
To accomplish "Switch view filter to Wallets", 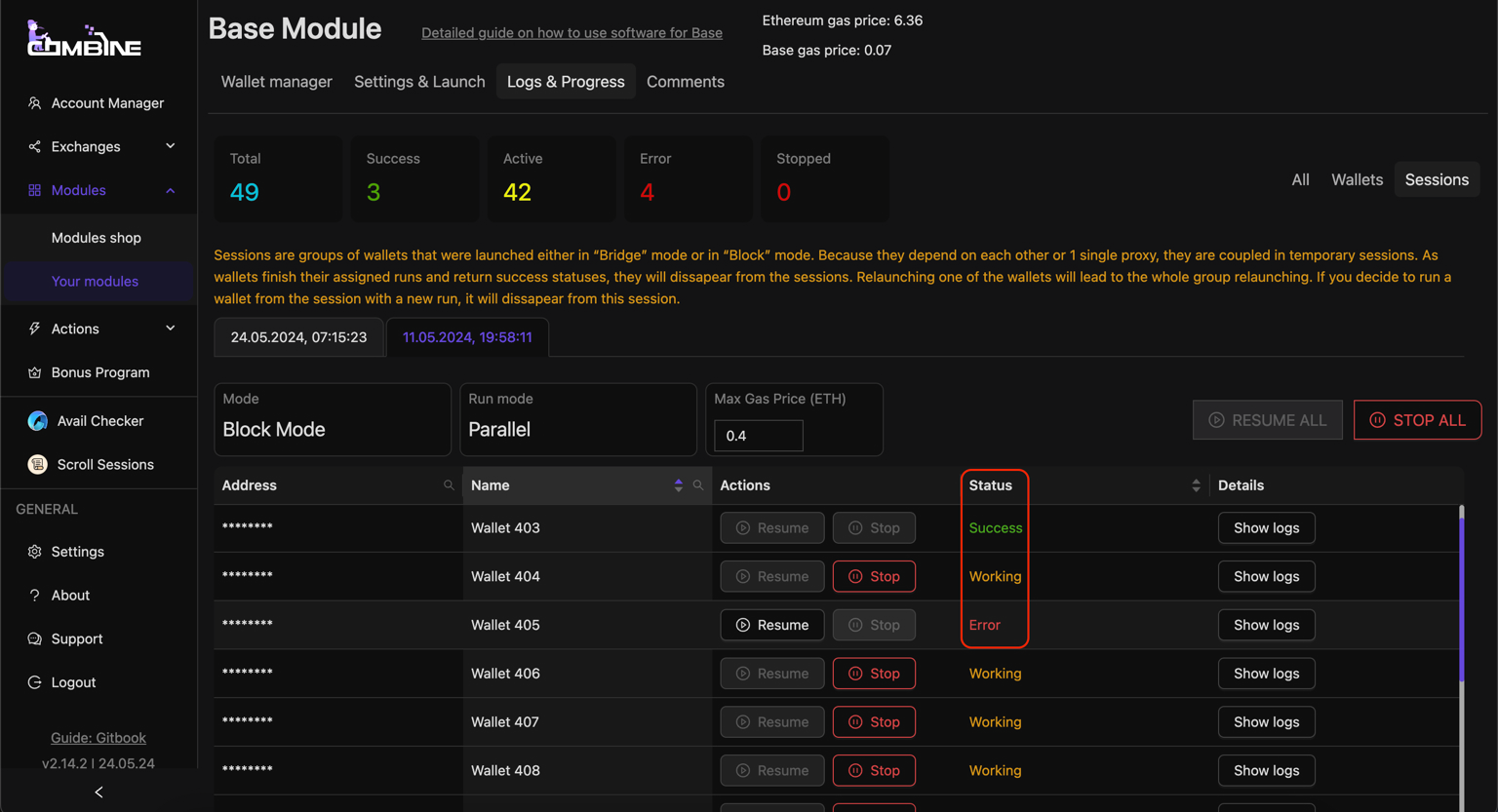I will pyautogui.click(x=1357, y=179).
